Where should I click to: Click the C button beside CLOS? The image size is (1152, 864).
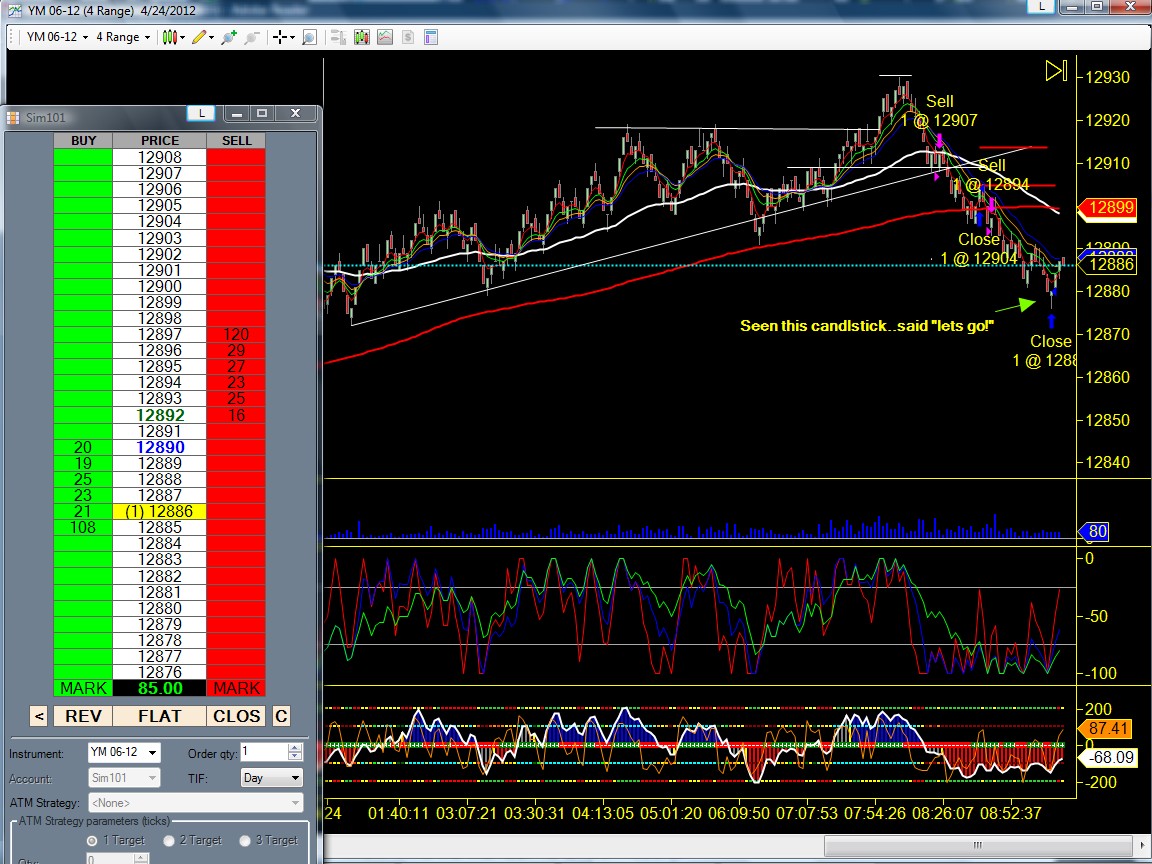tap(281, 716)
